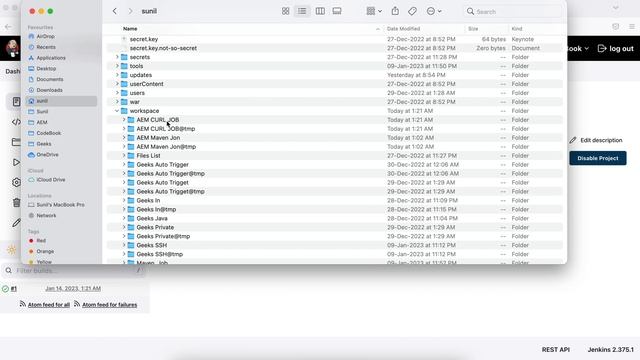640x360 pixels.
Task: Open Recents in Finder sidebar
Action: (x=46, y=47)
